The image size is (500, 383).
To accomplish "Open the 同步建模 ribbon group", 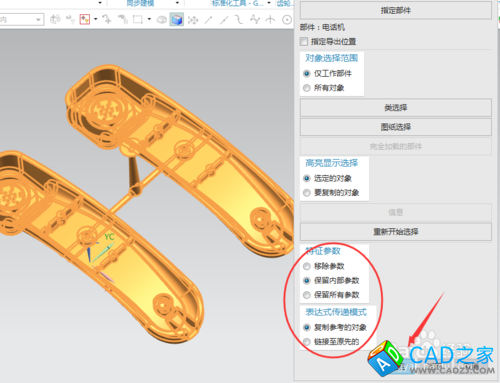I will (140, 3).
